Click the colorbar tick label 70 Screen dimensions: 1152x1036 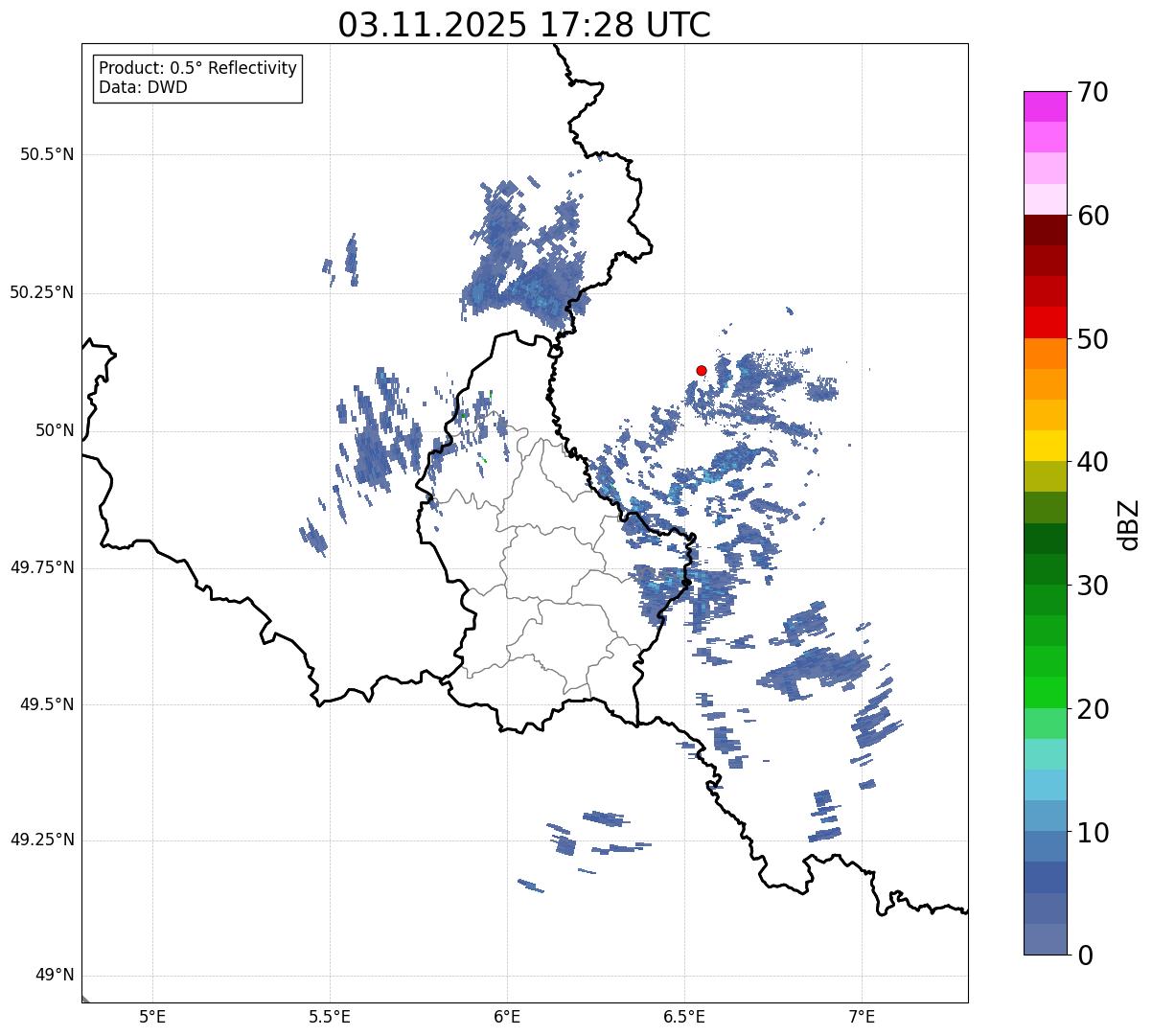pos(1094,92)
